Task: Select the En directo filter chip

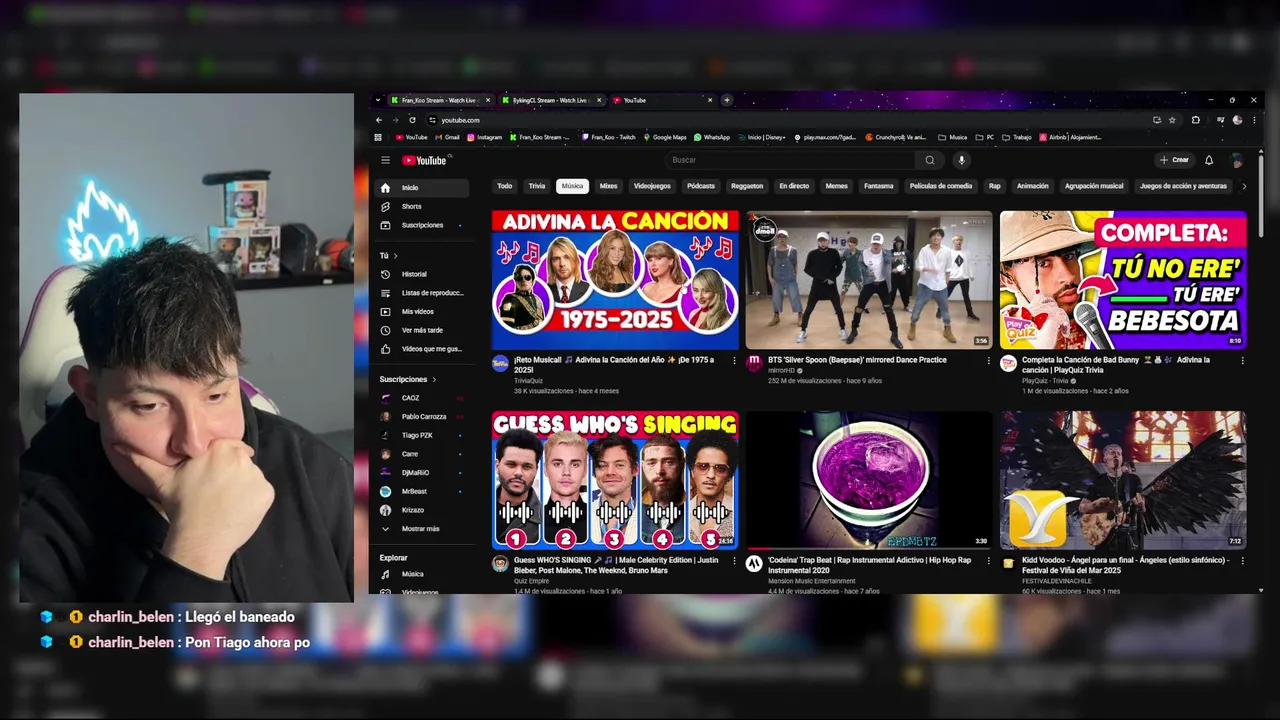Action: 794,186
